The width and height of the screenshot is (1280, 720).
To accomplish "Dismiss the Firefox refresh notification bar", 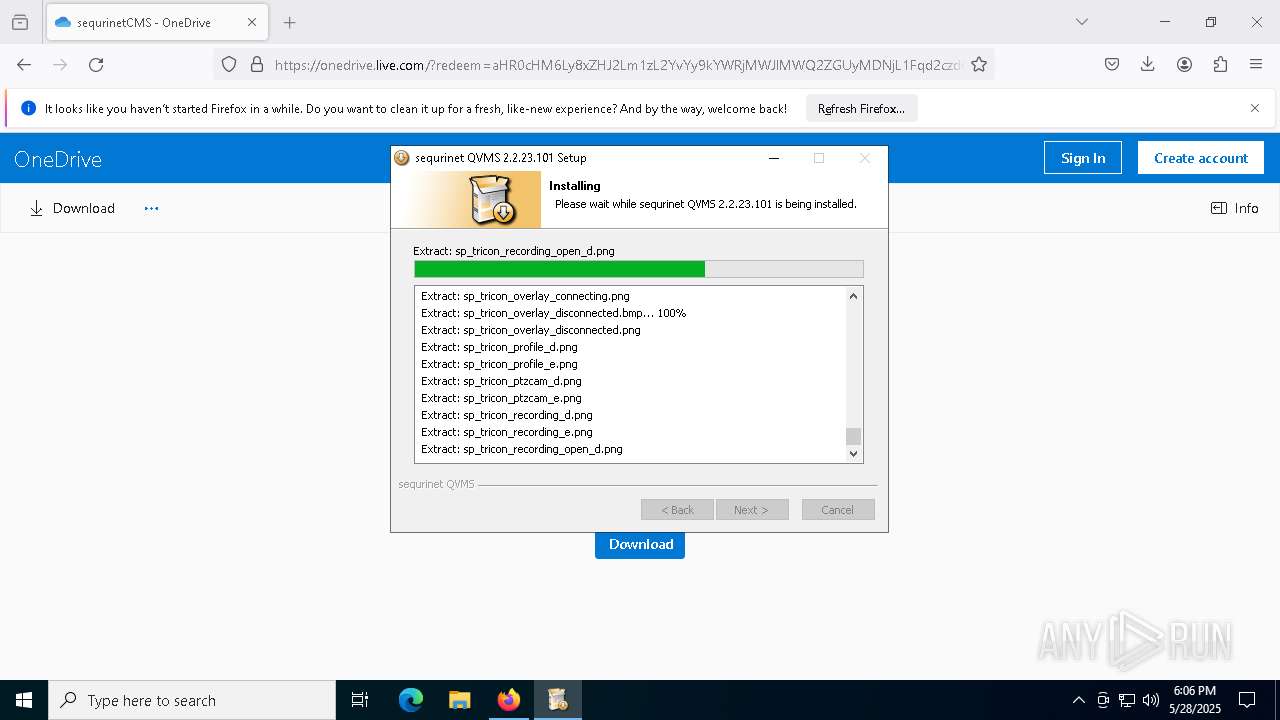I will click(x=1255, y=108).
